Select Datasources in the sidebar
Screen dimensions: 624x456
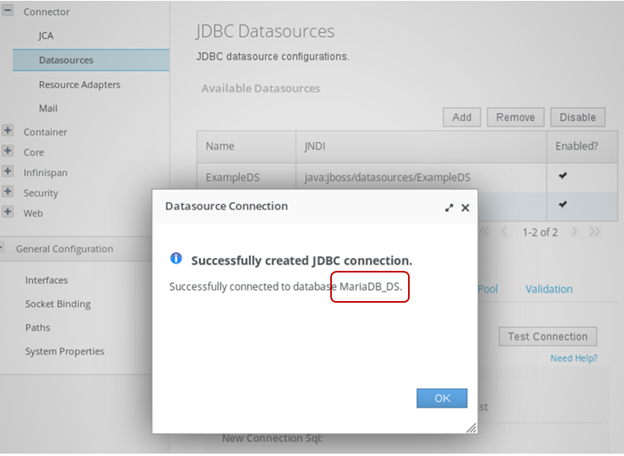pos(66,60)
